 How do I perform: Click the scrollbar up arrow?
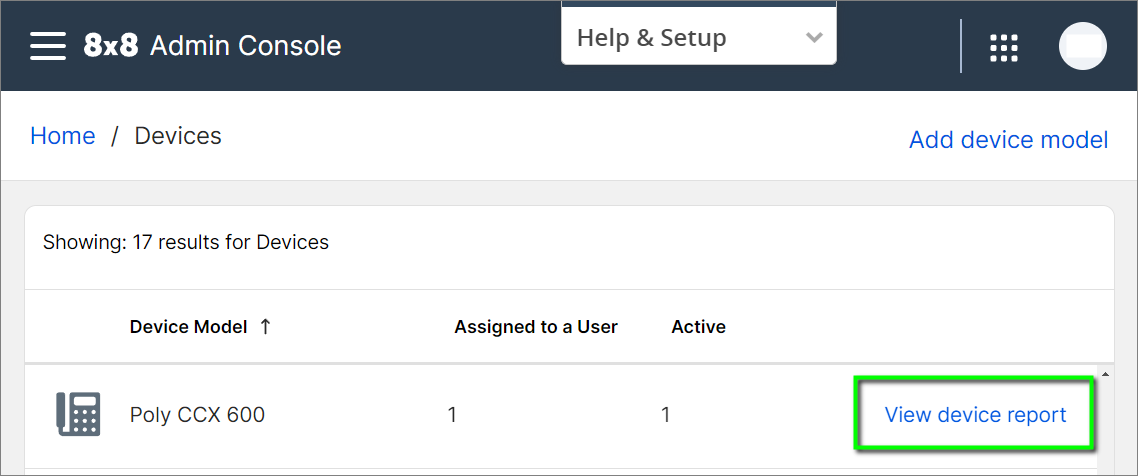pyautogui.click(x=1105, y=374)
